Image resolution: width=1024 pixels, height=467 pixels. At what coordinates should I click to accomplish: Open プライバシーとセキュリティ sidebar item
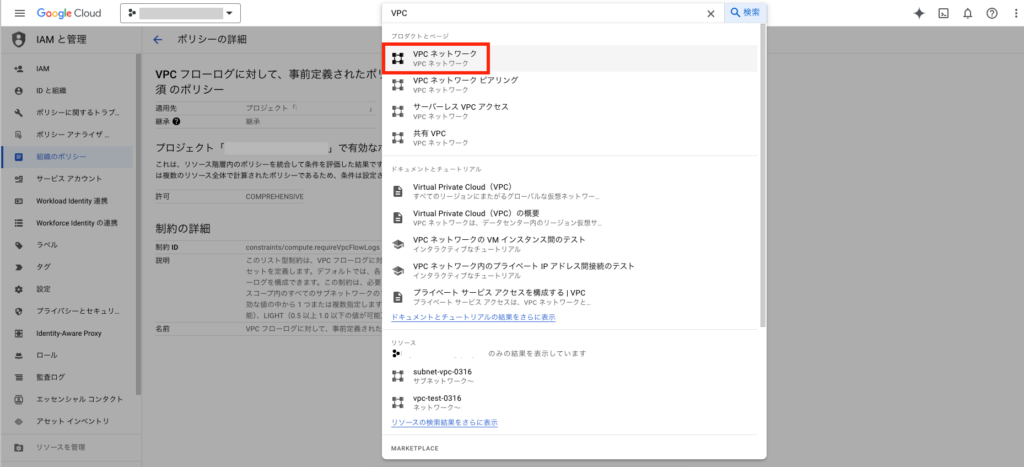coord(69,311)
